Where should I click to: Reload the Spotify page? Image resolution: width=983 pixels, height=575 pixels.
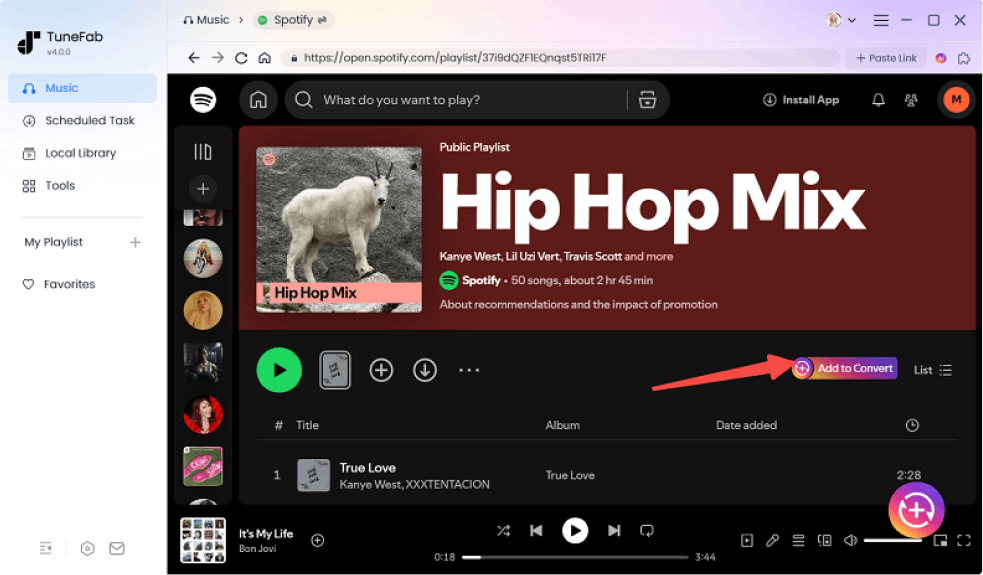coord(241,58)
